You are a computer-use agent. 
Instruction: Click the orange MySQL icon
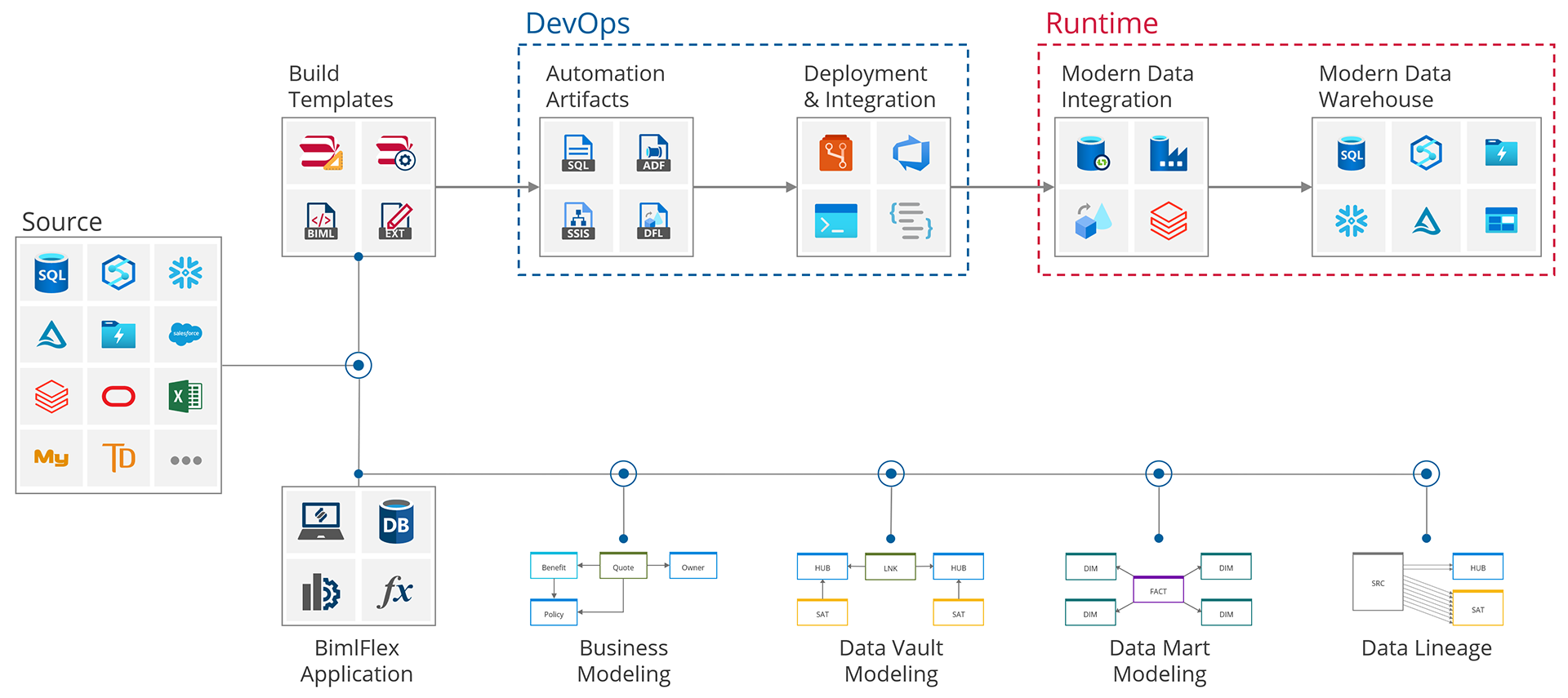[51, 458]
